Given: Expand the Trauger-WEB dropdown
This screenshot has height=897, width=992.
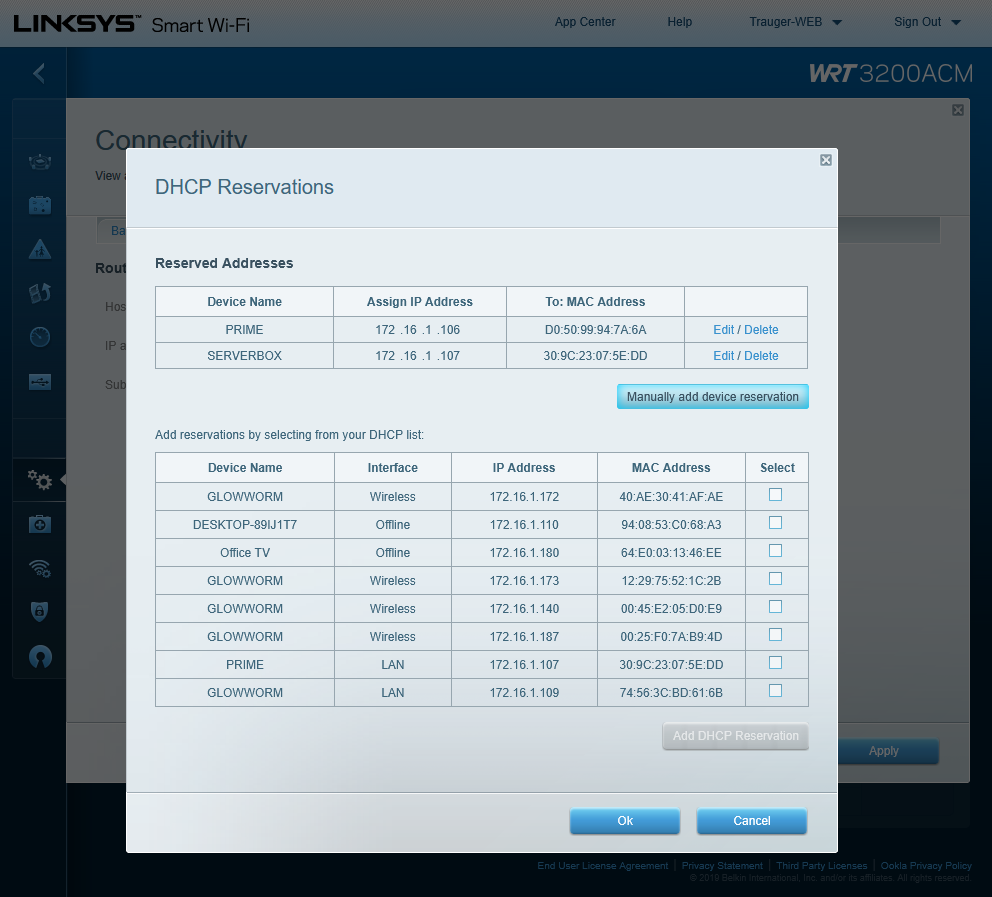Looking at the screenshot, I should [796, 22].
